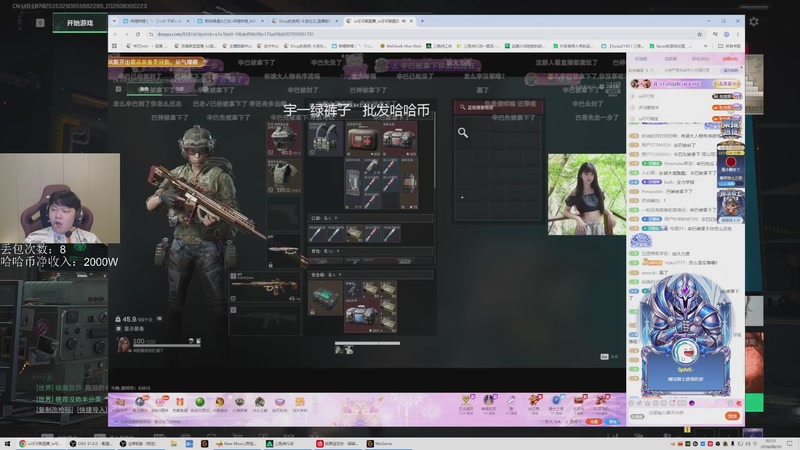Click the chat message input field
The image size is (800, 450).
(x=684, y=415)
